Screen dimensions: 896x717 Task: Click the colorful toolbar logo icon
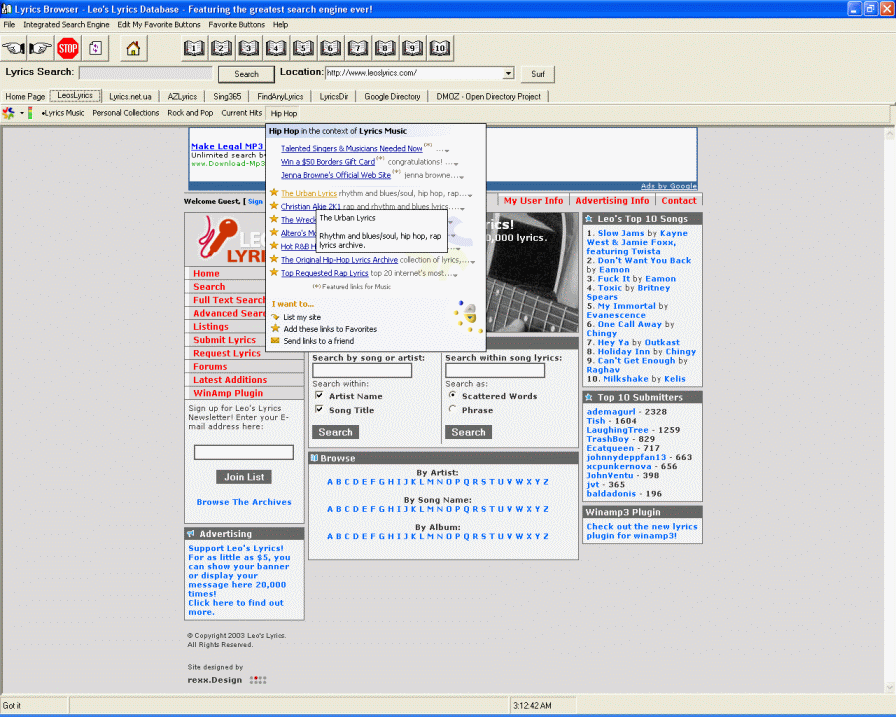coord(9,113)
